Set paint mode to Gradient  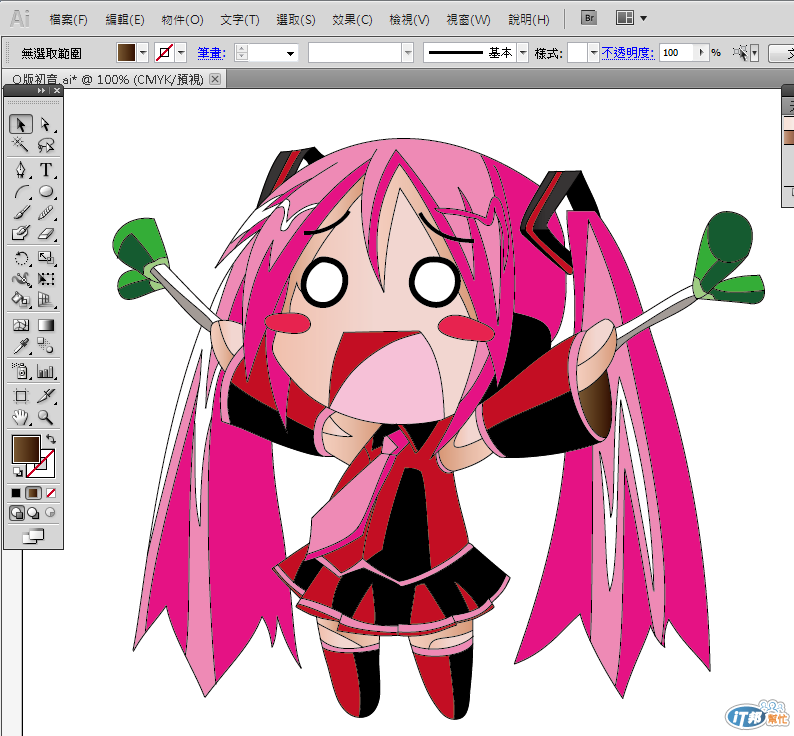[33, 493]
